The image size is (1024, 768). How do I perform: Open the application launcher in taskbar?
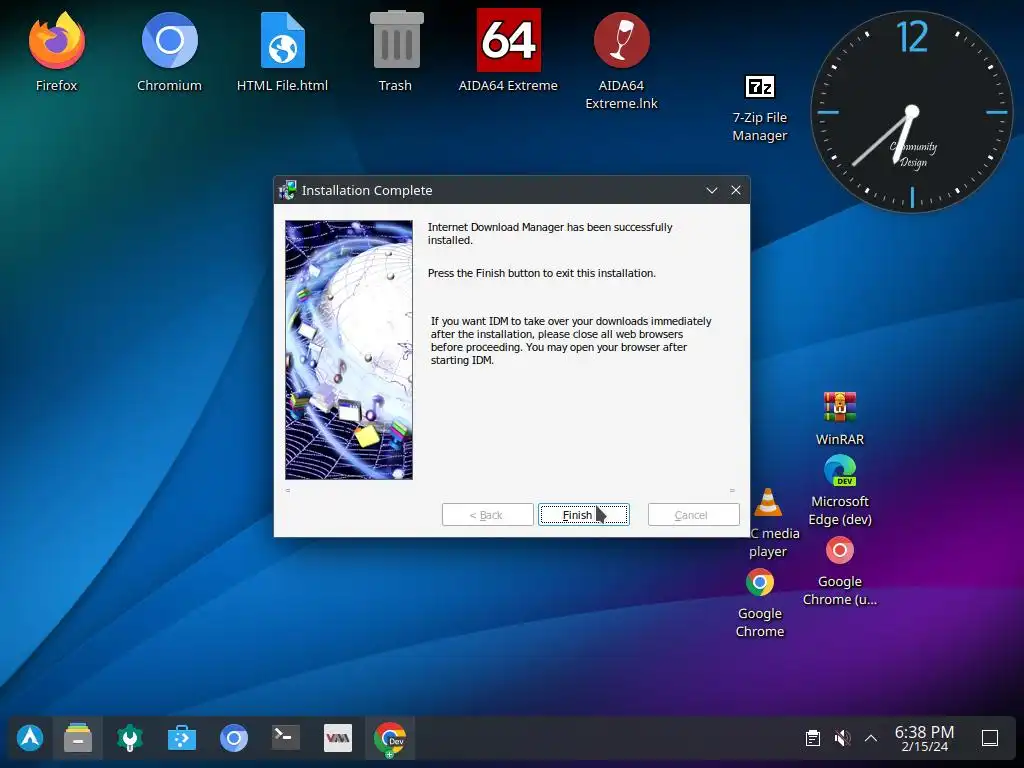30,738
